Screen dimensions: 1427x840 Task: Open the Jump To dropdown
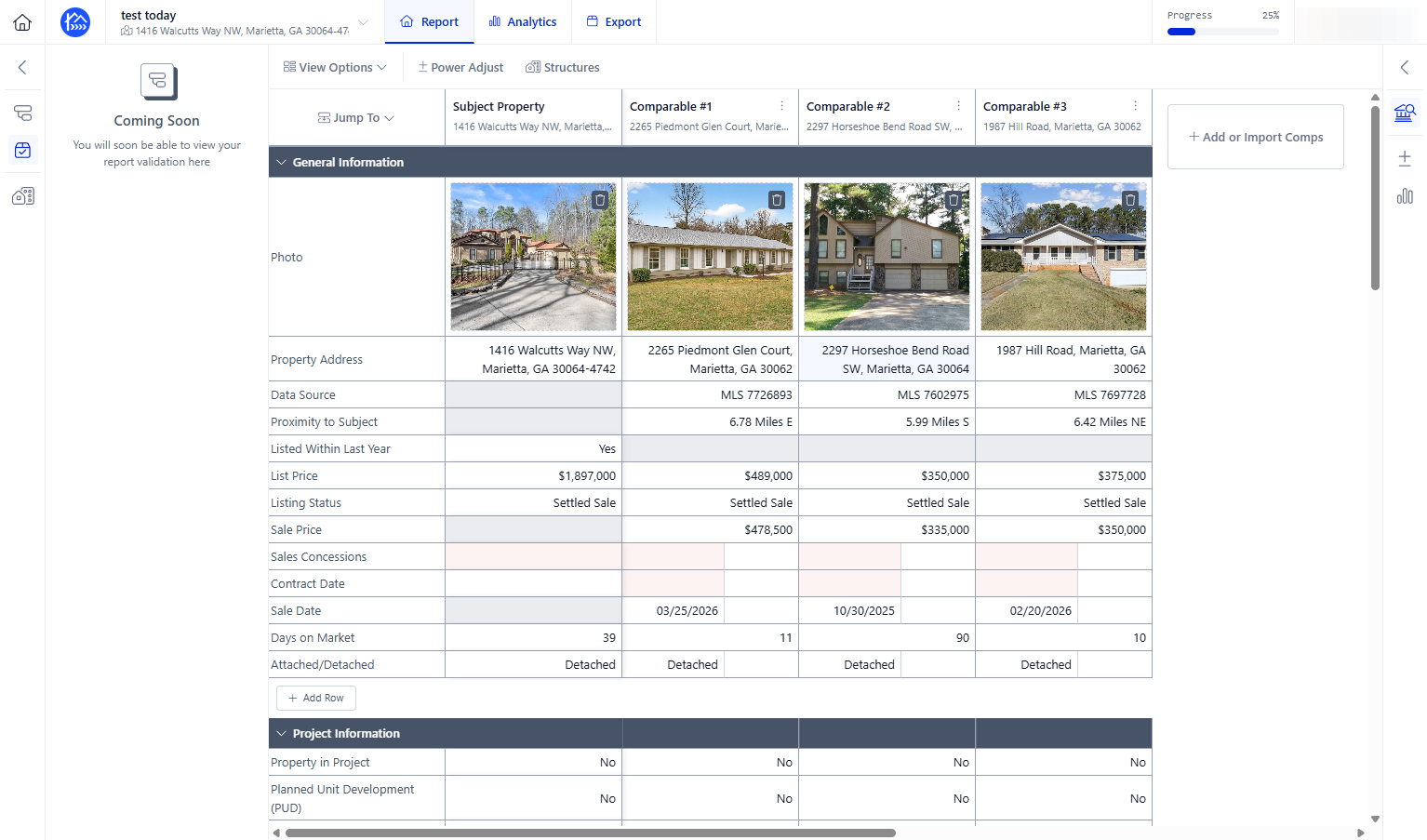coord(356,118)
